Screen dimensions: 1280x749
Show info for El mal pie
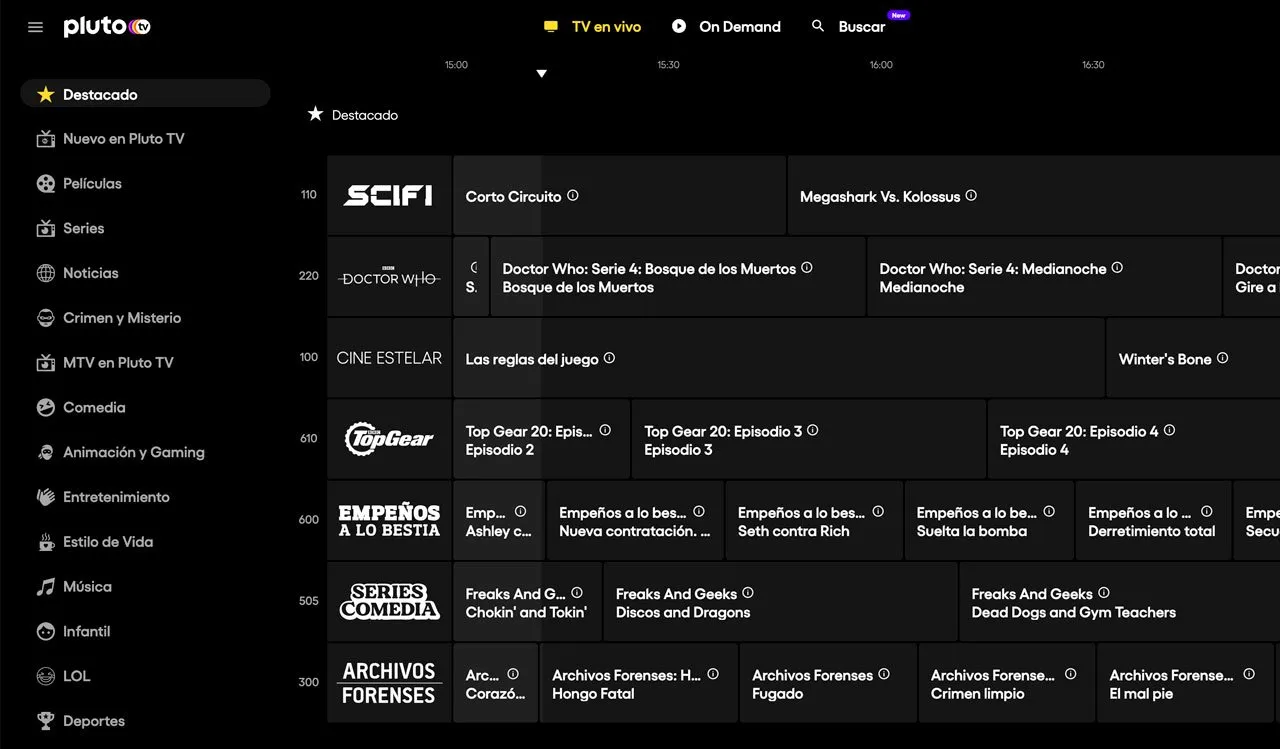click(x=1249, y=674)
